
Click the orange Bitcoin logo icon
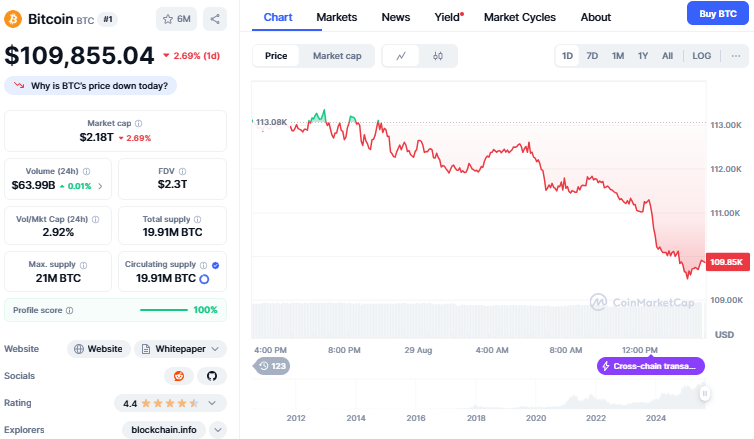pyautogui.click(x=13, y=19)
